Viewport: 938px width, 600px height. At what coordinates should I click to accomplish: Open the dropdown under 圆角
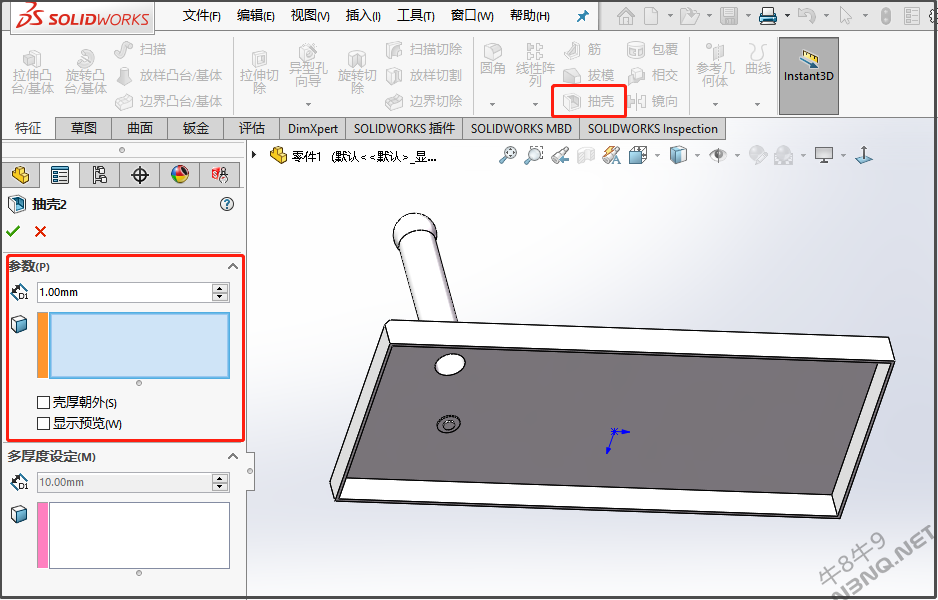(492, 105)
